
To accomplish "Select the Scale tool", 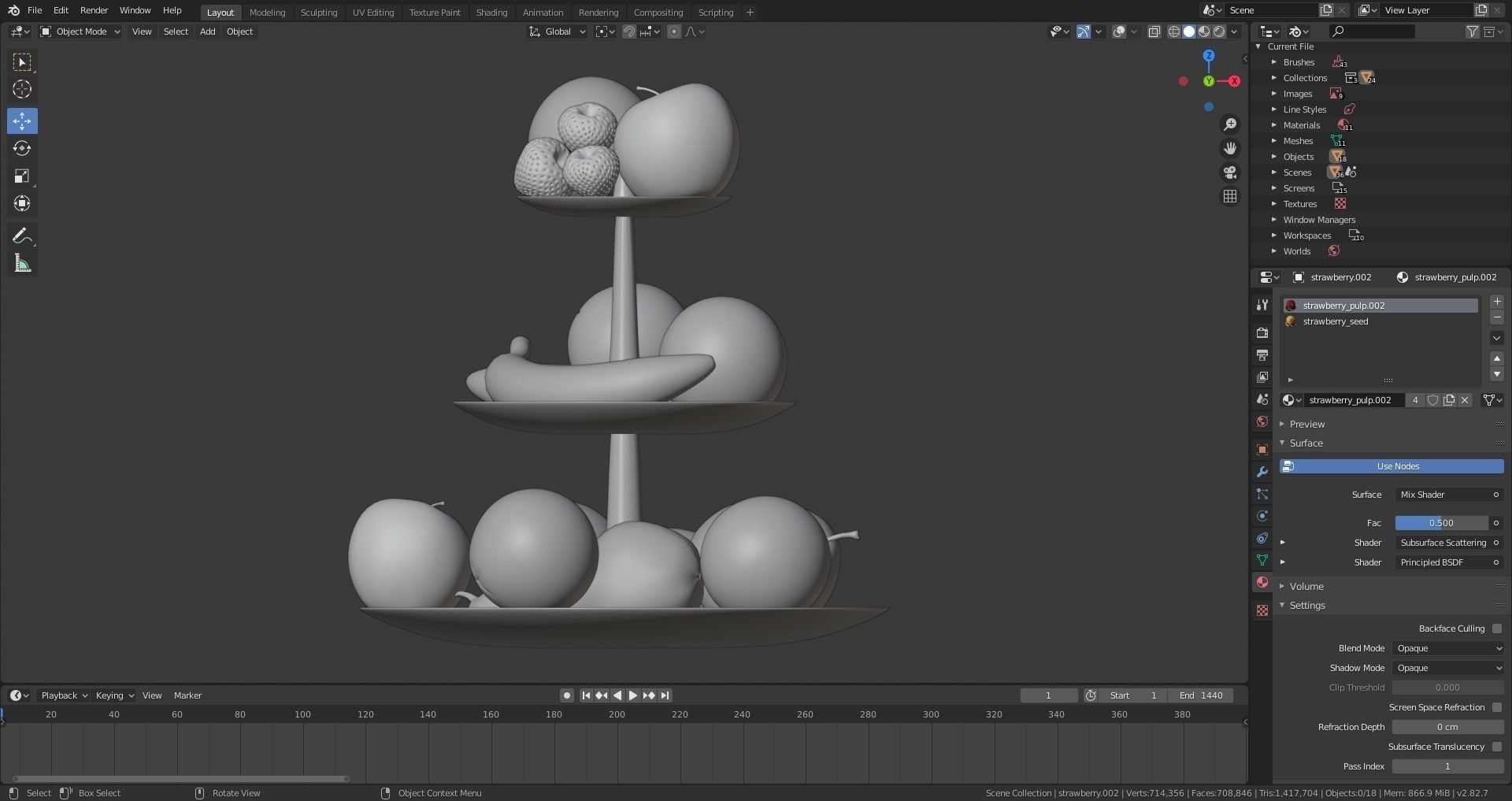I will pos(22,176).
